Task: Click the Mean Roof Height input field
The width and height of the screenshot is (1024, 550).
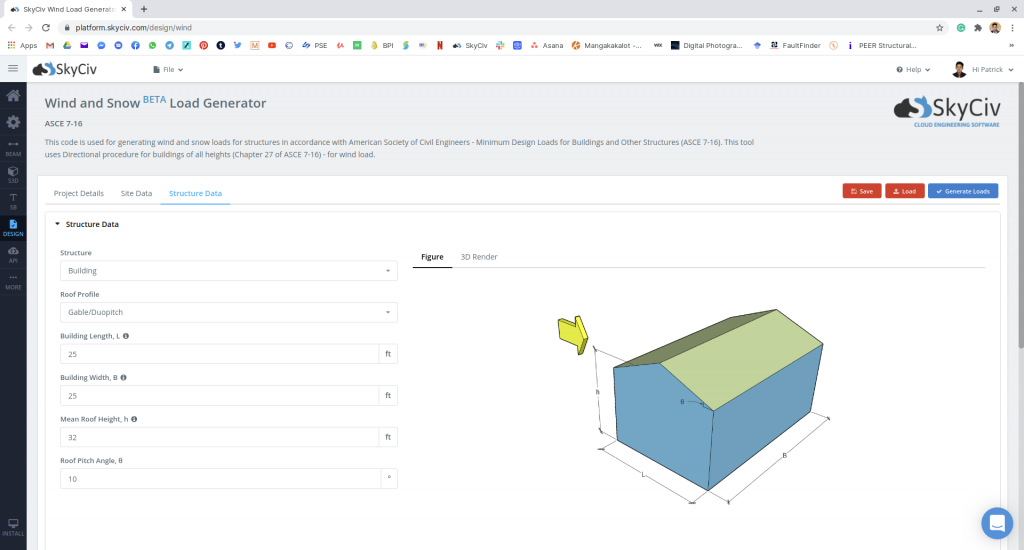Action: (x=219, y=438)
